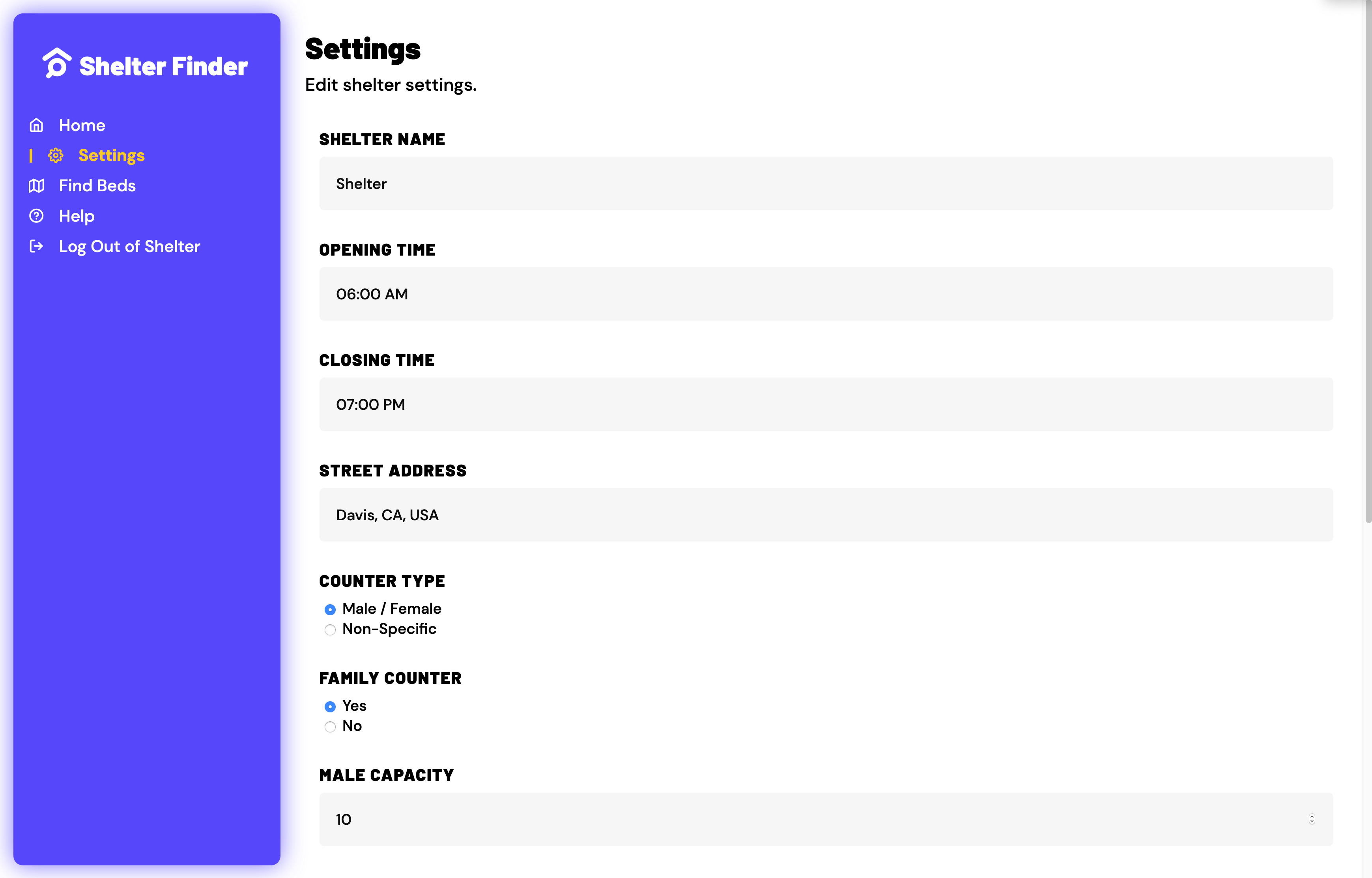Viewport: 1372px width, 878px height.
Task: Click Log Out of Shelter
Action: click(129, 246)
